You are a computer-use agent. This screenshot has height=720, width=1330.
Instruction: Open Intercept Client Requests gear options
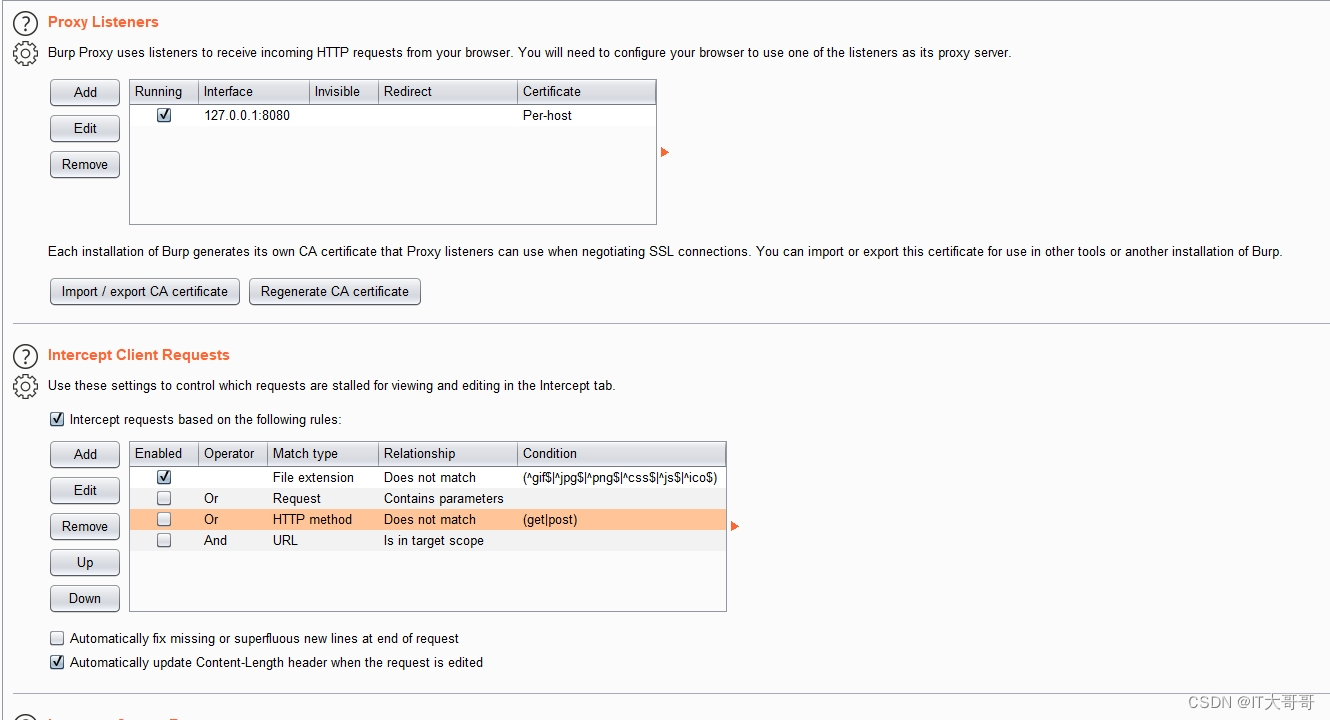click(25, 386)
